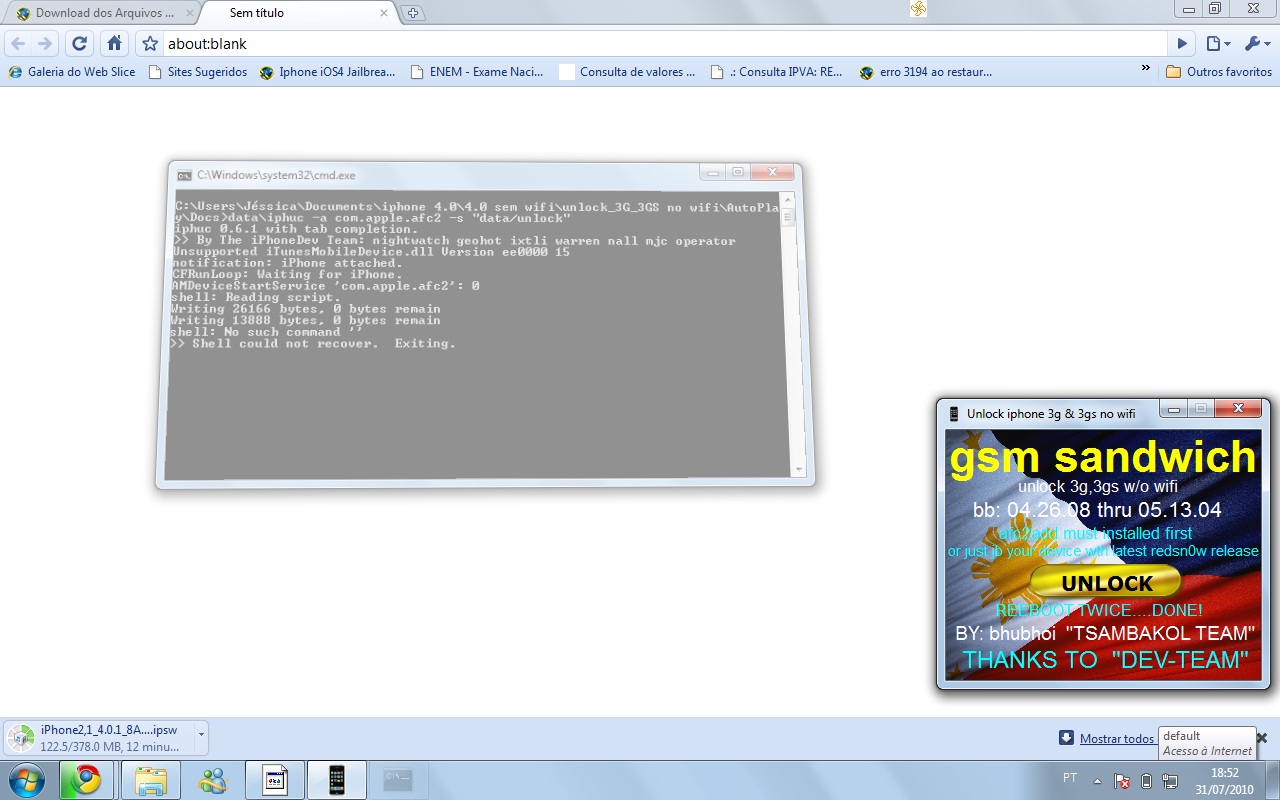Click 'THANKS TO DEV-TEAM' text
Image resolution: width=1280 pixels, height=800 pixels.
[1106, 659]
